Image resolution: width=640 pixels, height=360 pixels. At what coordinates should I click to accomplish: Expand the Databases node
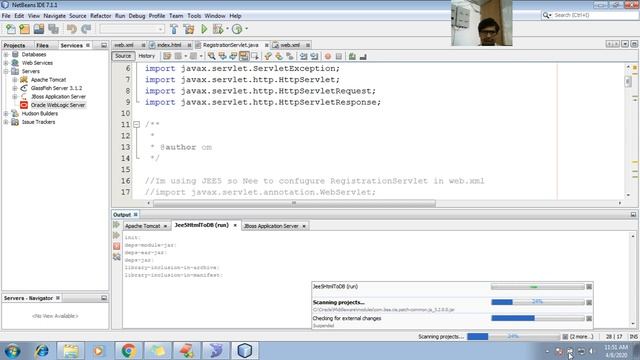[x=6, y=54]
